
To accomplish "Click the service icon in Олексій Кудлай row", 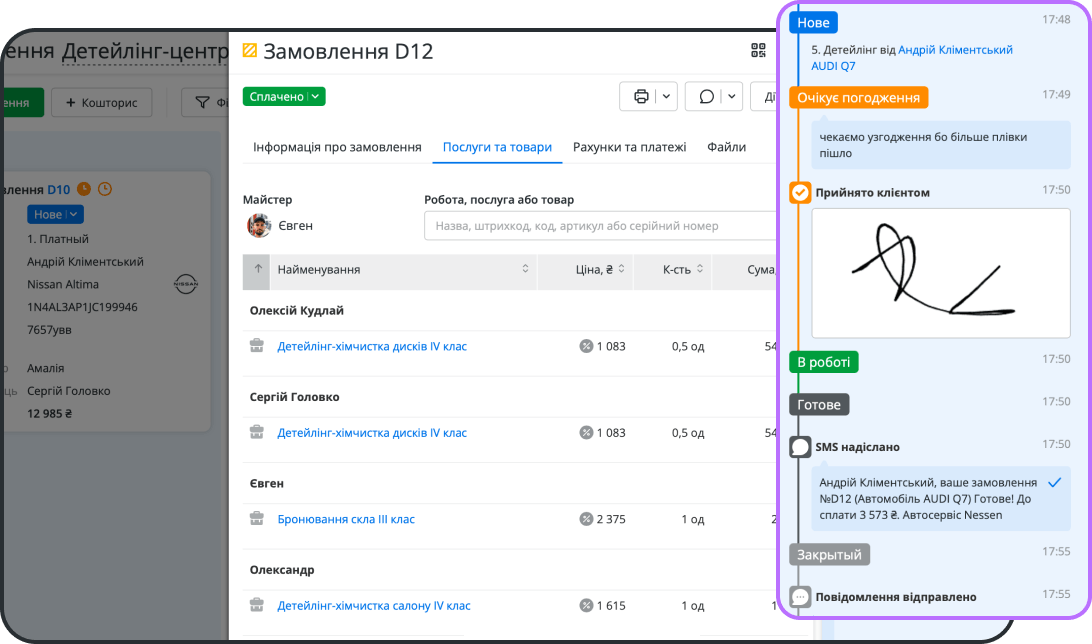I will [257, 345].
